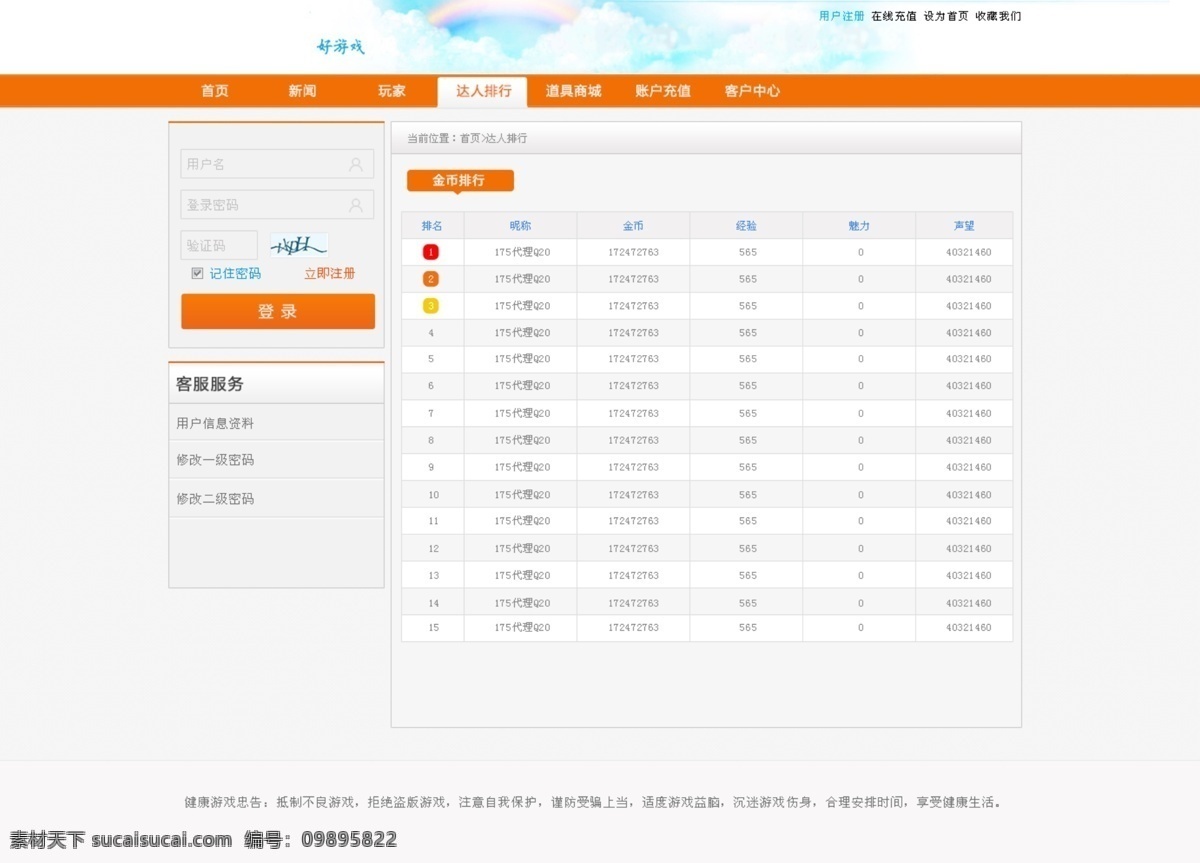
Task: Click rank number 8 in the table
Action: click(431, 440)
